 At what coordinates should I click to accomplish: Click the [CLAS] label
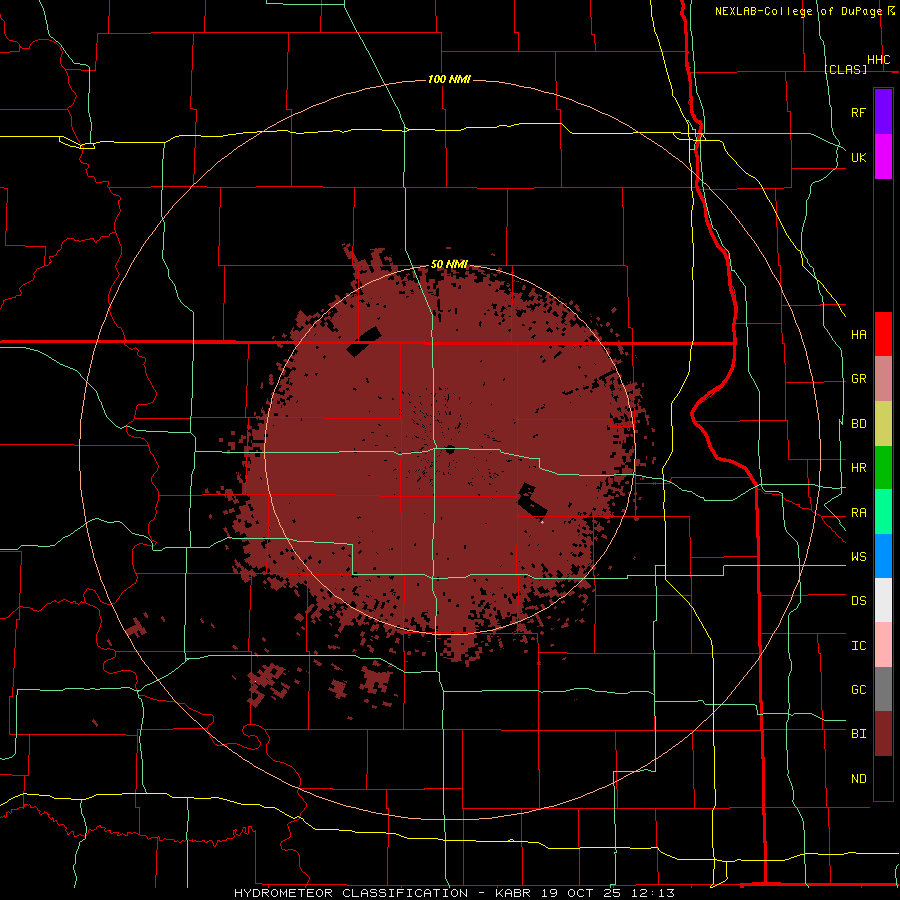(x=845, y=69)
